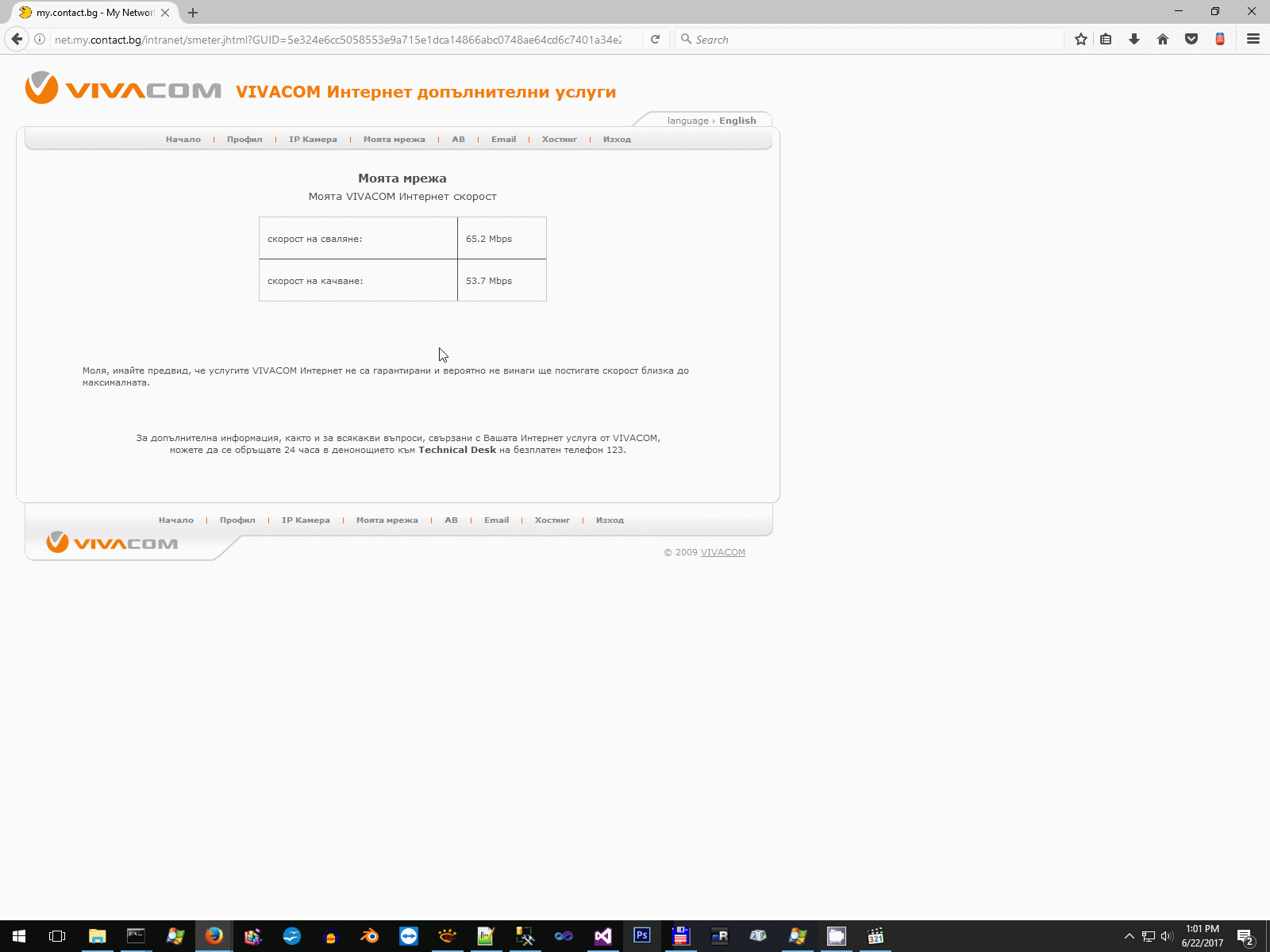Click AB in the bottom navigation
This screenshot has width=1270, height=952.
(452, 520)
